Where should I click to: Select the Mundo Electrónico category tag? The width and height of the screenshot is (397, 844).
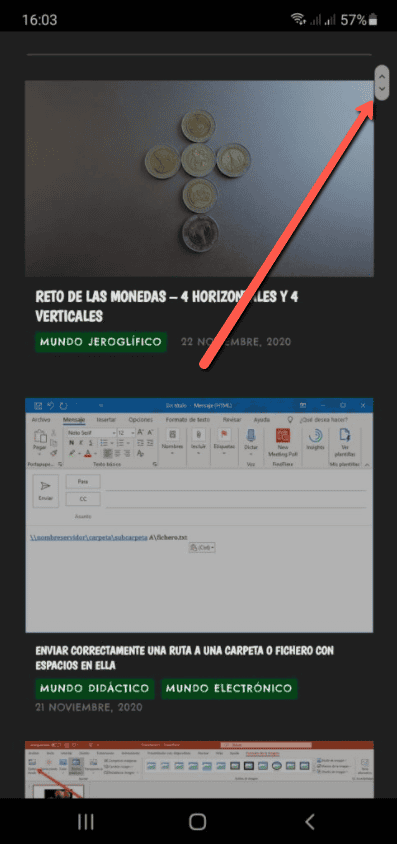[229, 688]
